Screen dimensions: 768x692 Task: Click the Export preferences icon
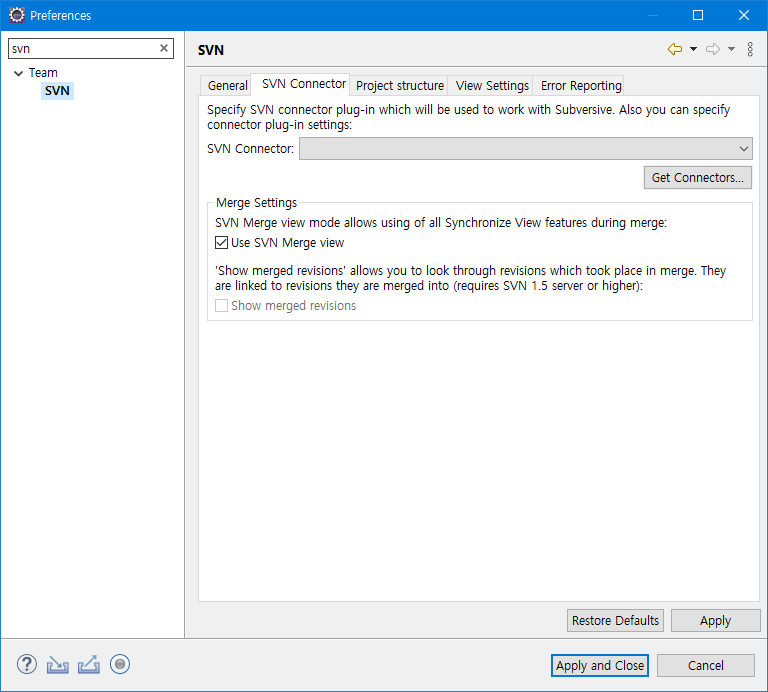pyautogui.click(x=89, y=665)
